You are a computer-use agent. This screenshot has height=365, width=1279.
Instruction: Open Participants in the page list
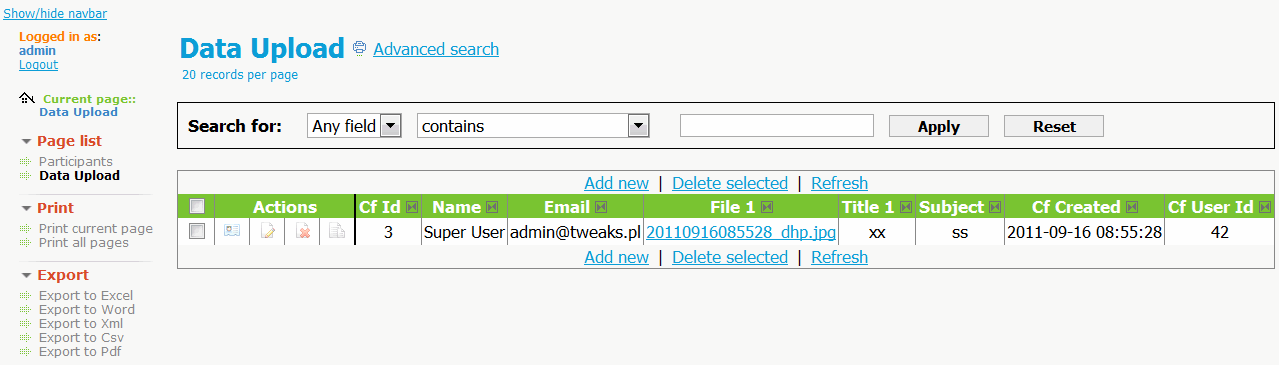76,161
